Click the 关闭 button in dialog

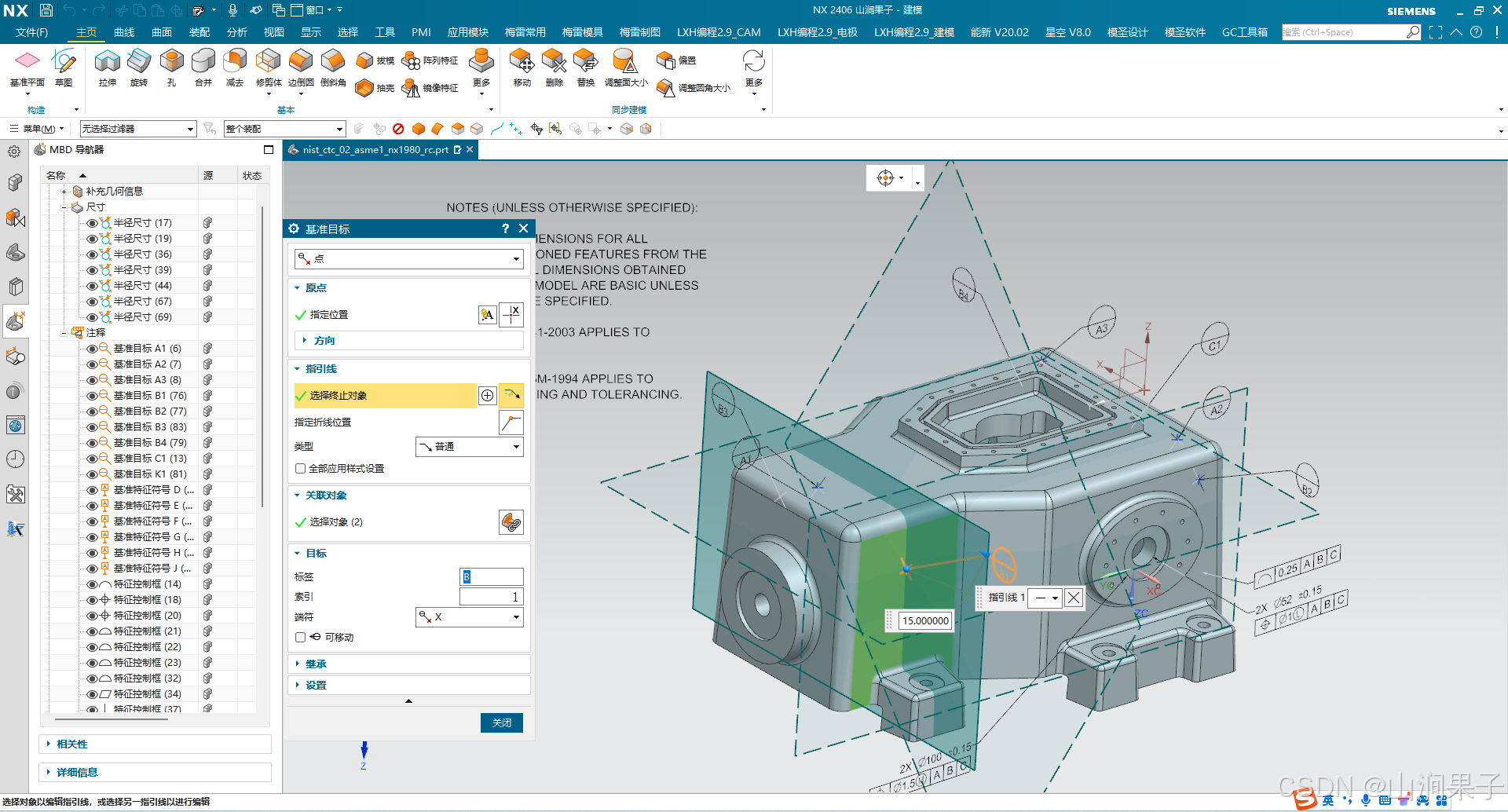coord(502,723)
